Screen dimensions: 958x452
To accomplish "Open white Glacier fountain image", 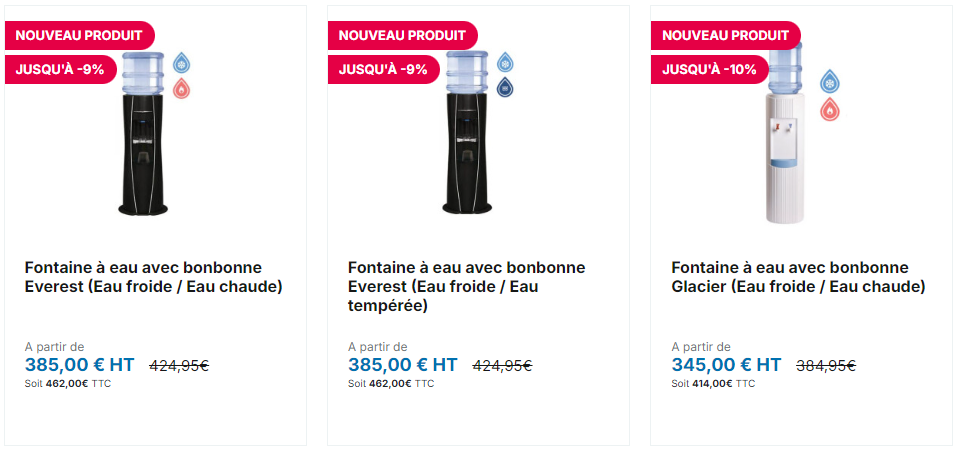I will (x=785, y=133).
